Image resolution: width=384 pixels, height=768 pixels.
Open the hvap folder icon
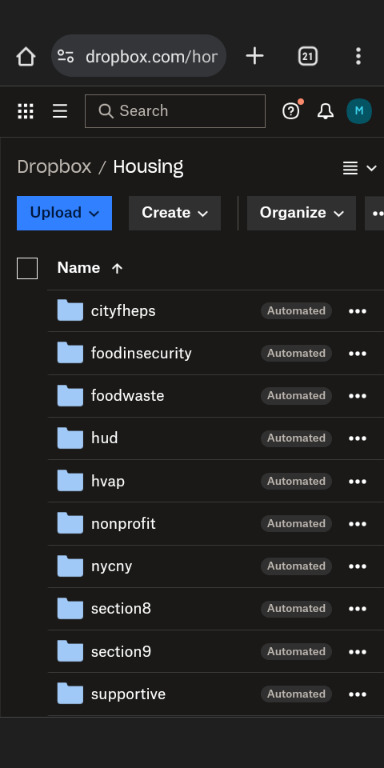[x=70, y=481]
